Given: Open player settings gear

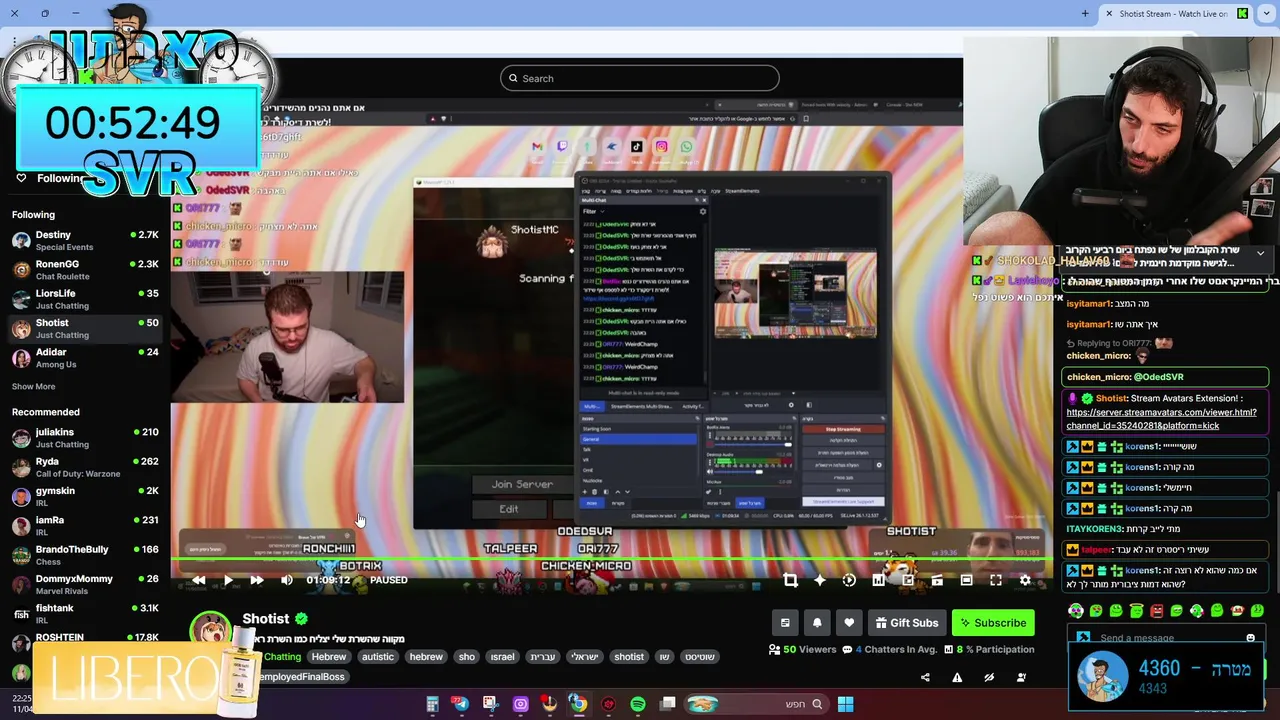Looking at the screenshot, I should (1025, 580).
